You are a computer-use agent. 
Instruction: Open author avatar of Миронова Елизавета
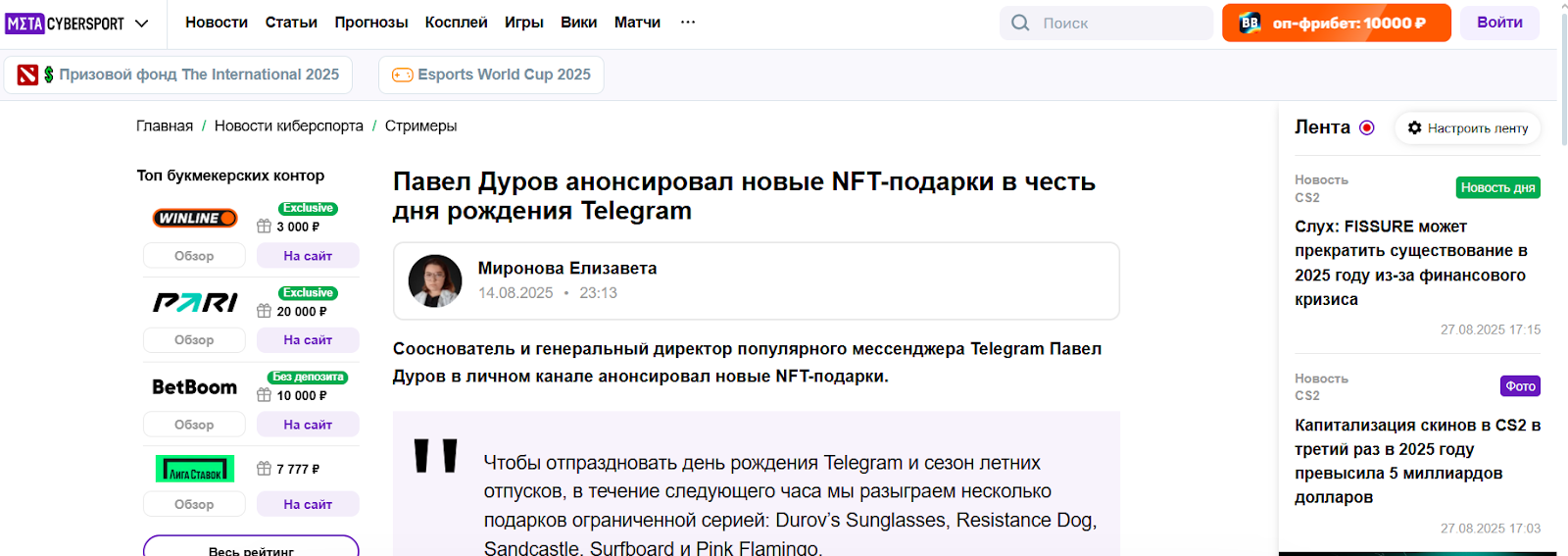click(435, 280)
